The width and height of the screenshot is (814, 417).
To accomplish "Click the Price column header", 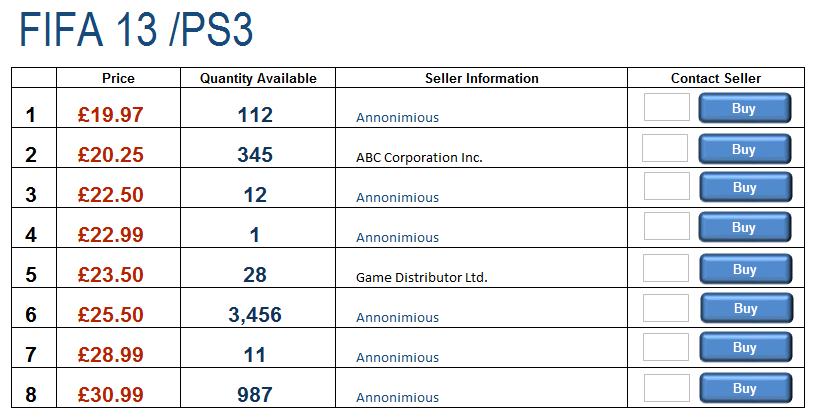I will (x=118, y=78).
